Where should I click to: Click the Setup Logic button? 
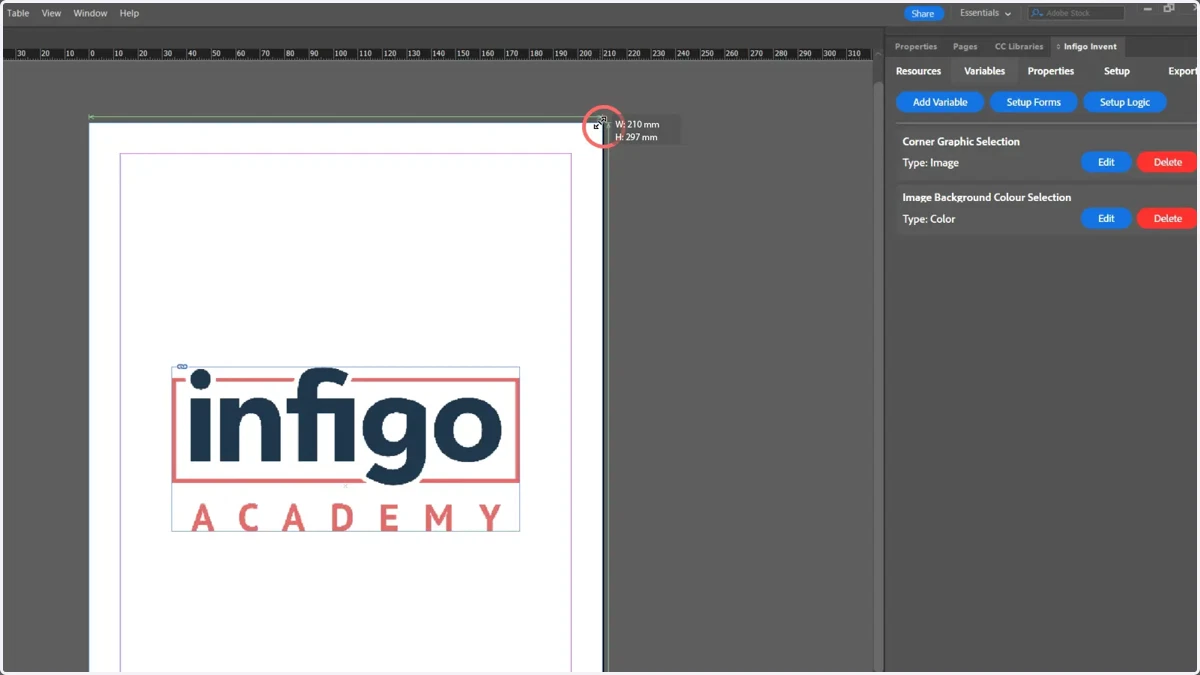(1125, 102)
